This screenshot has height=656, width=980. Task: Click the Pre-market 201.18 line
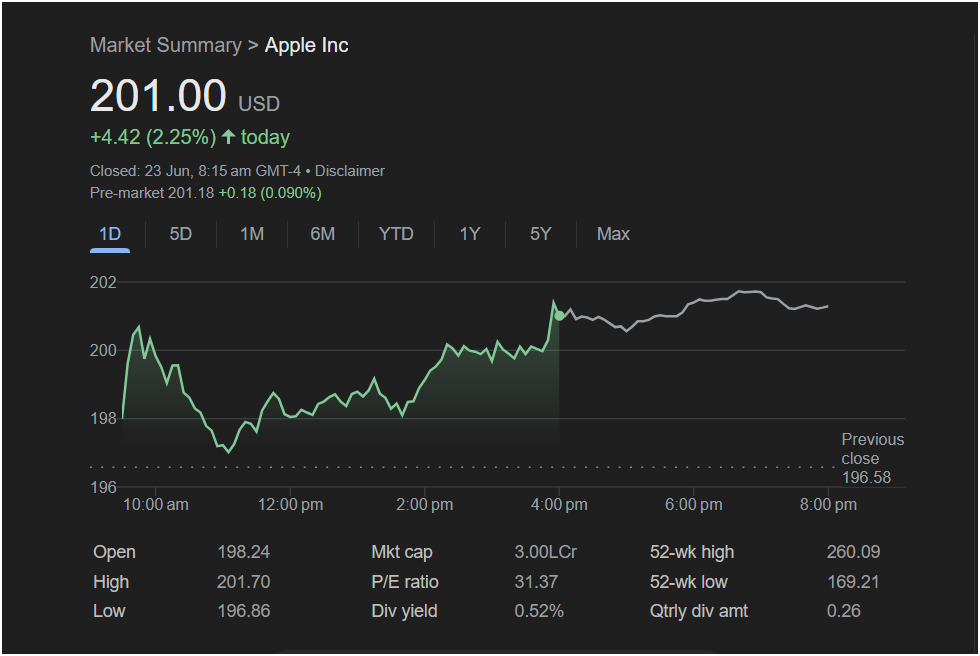click(206, 193)
